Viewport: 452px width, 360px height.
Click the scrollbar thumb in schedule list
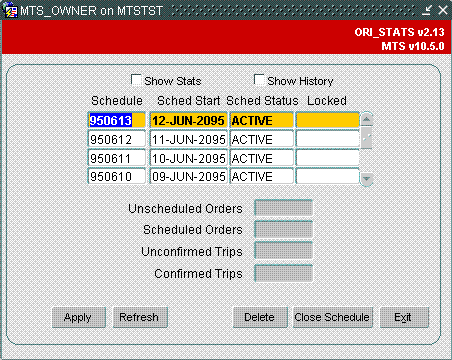366,137
